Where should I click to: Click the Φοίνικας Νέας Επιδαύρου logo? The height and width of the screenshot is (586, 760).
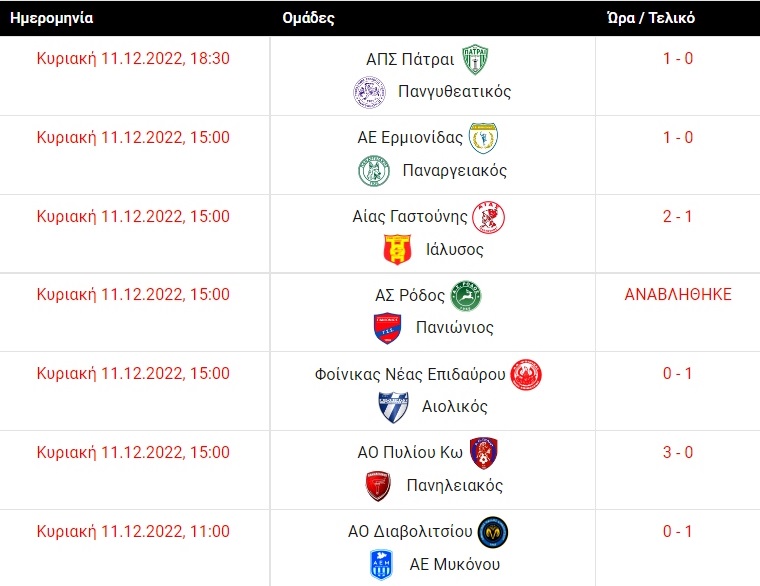coord(526,375)
